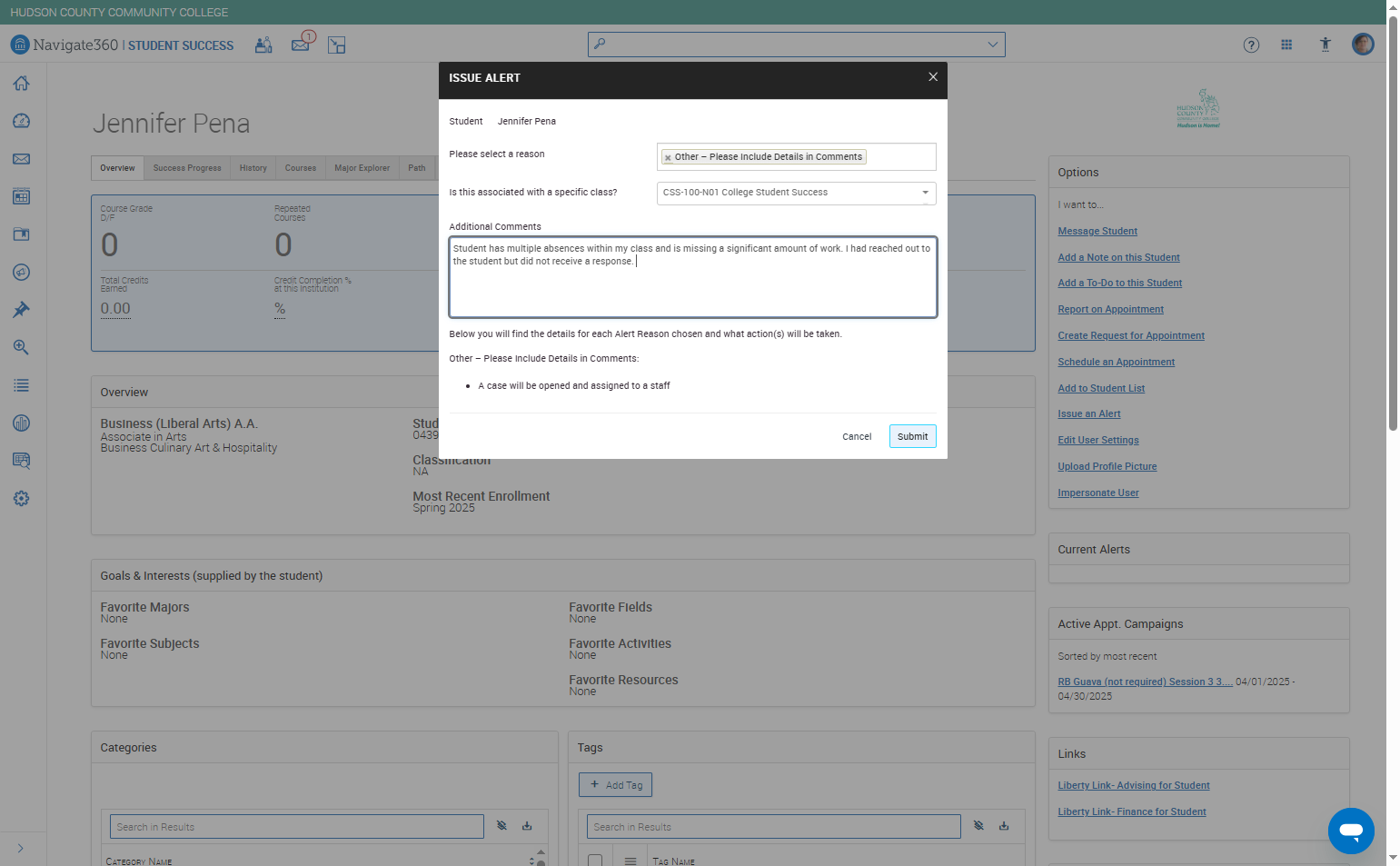
Task: Open mail notifications icon in top bar
Action: (x=302, y=44)
